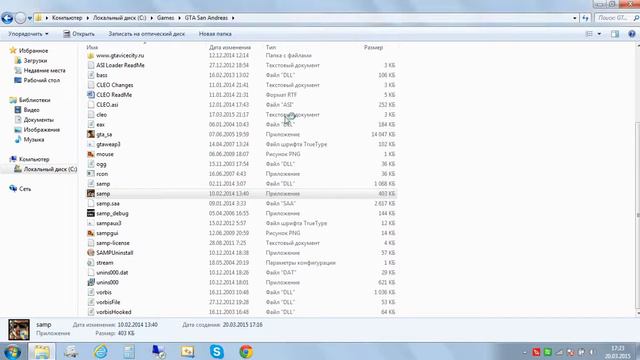
Task: Create a folder with Новая папка
Action: pos(215,34)
